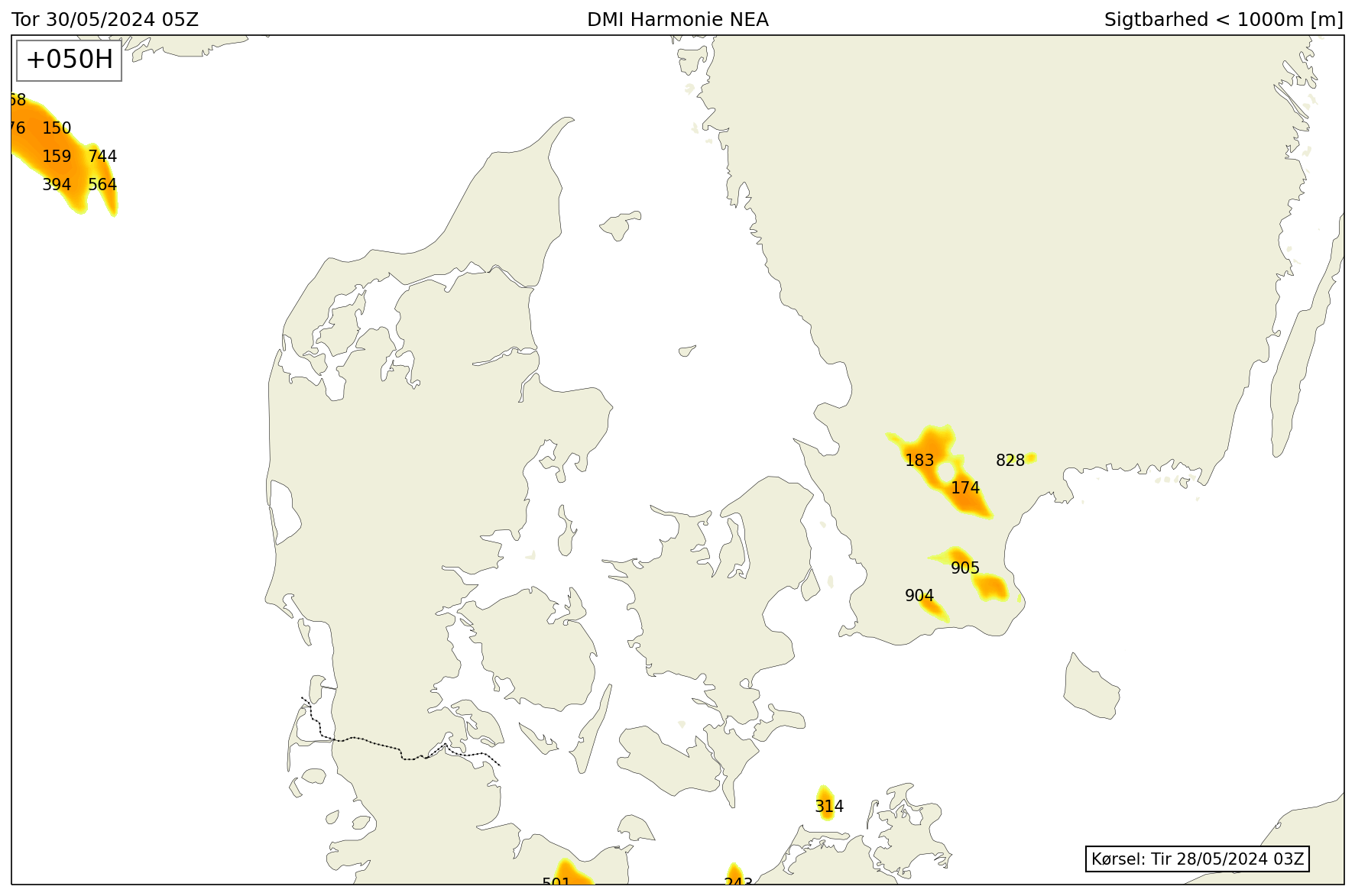Click the 'DMI Harmonie NEA' title
1355x896 pixels.
point(678,20)
